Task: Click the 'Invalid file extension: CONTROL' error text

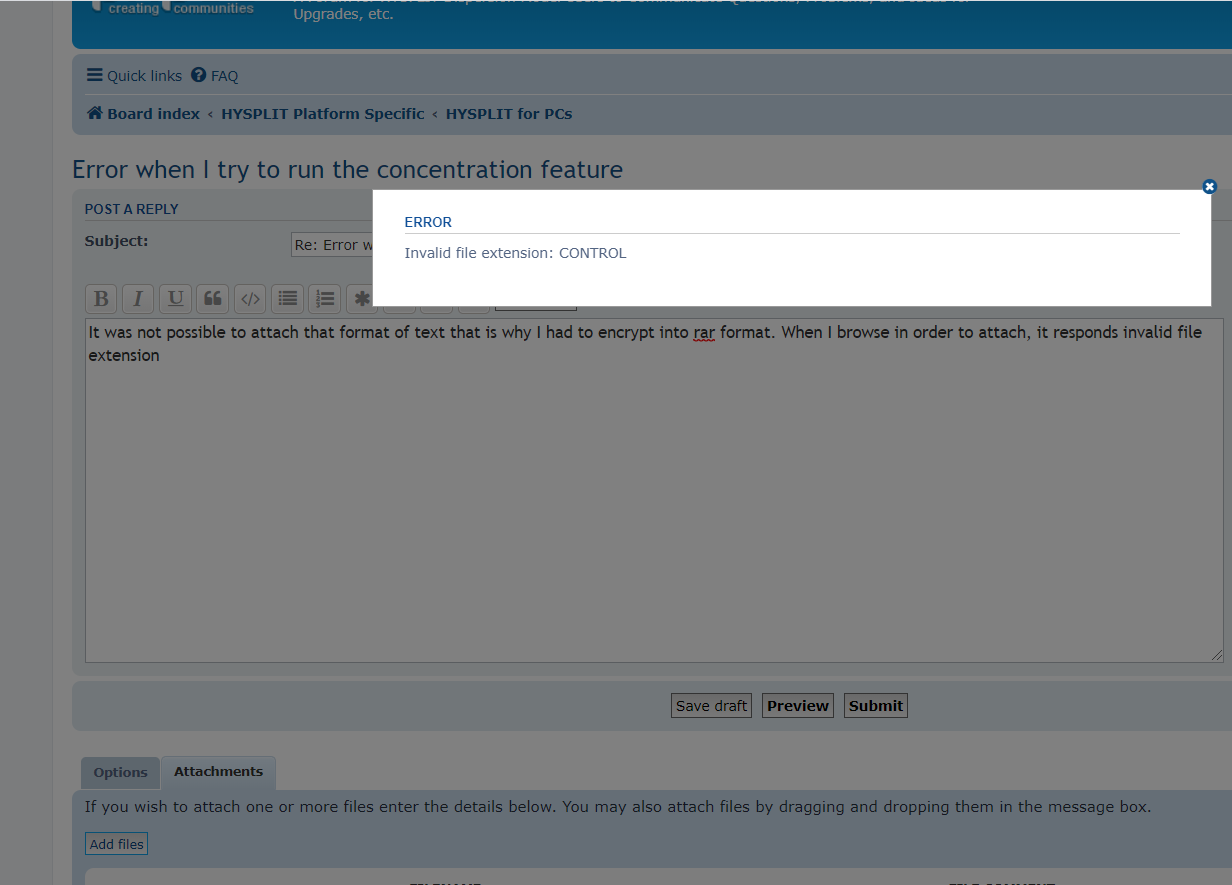Action: tap(515, 253)
